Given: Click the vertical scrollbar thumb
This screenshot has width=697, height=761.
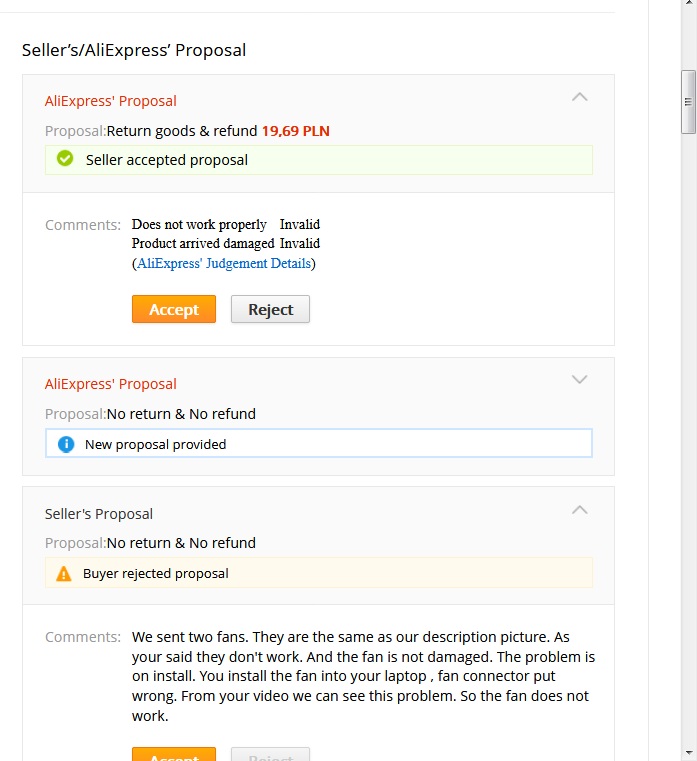Looking at the screenshot, I should pyautogui.click(x=688, y=102).
